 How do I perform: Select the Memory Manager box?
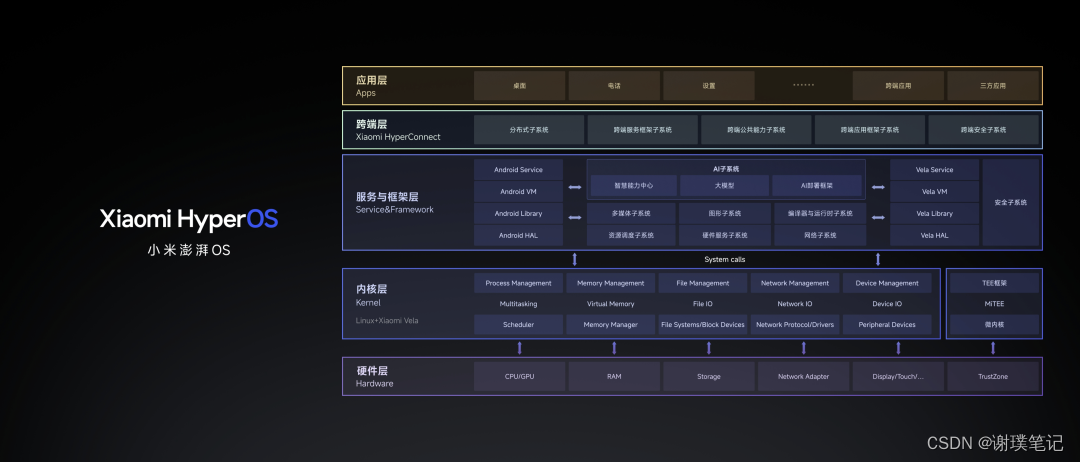point(610,324)
